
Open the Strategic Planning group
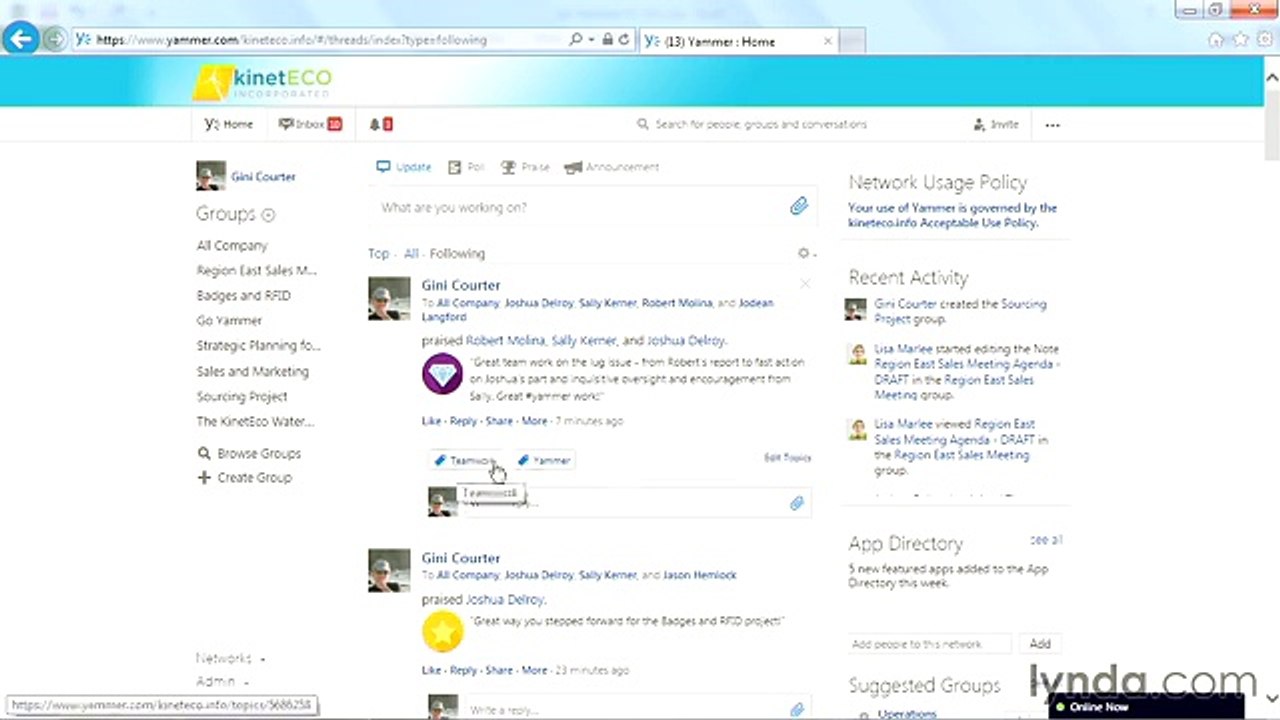258,346
